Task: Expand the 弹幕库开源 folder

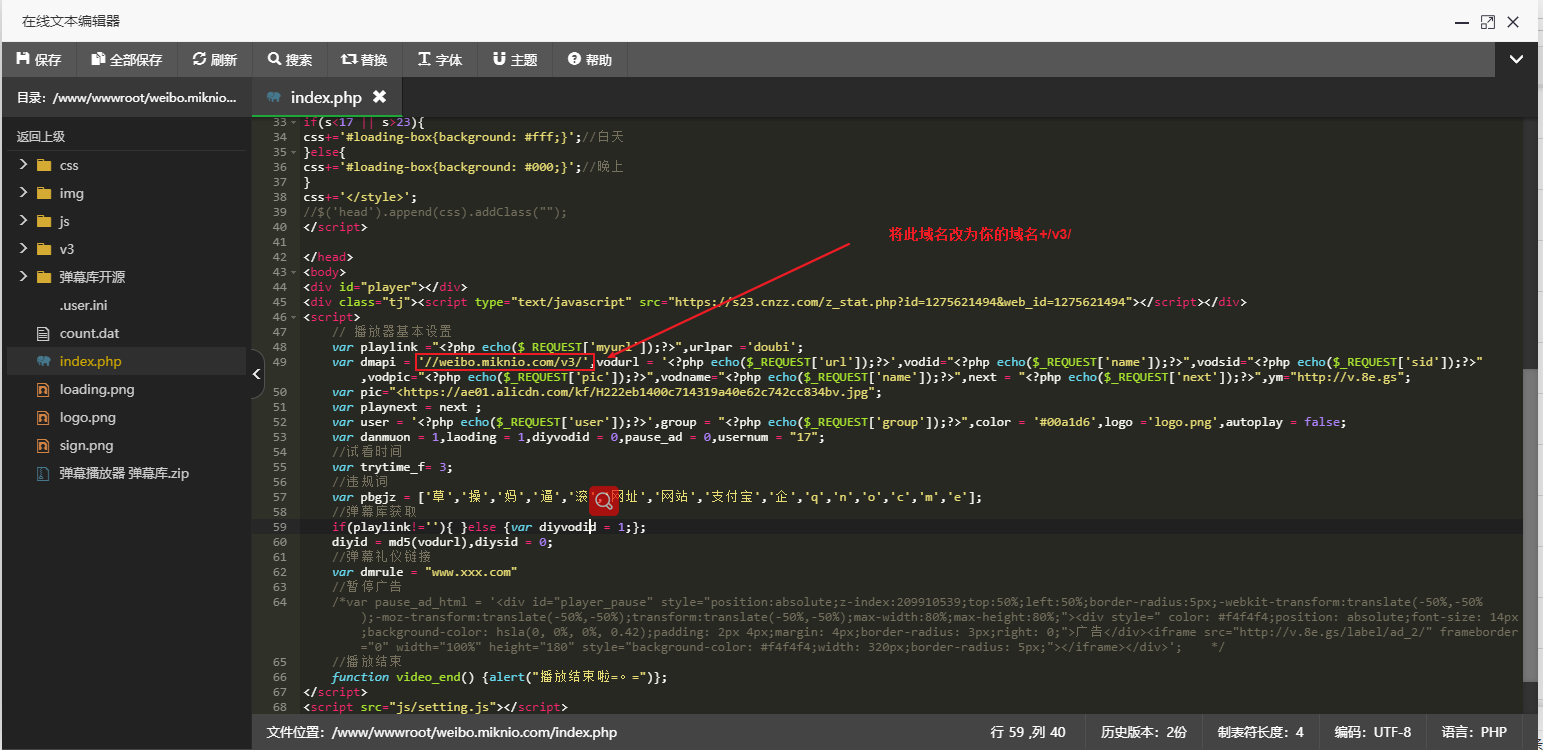Action: [23, 277]
